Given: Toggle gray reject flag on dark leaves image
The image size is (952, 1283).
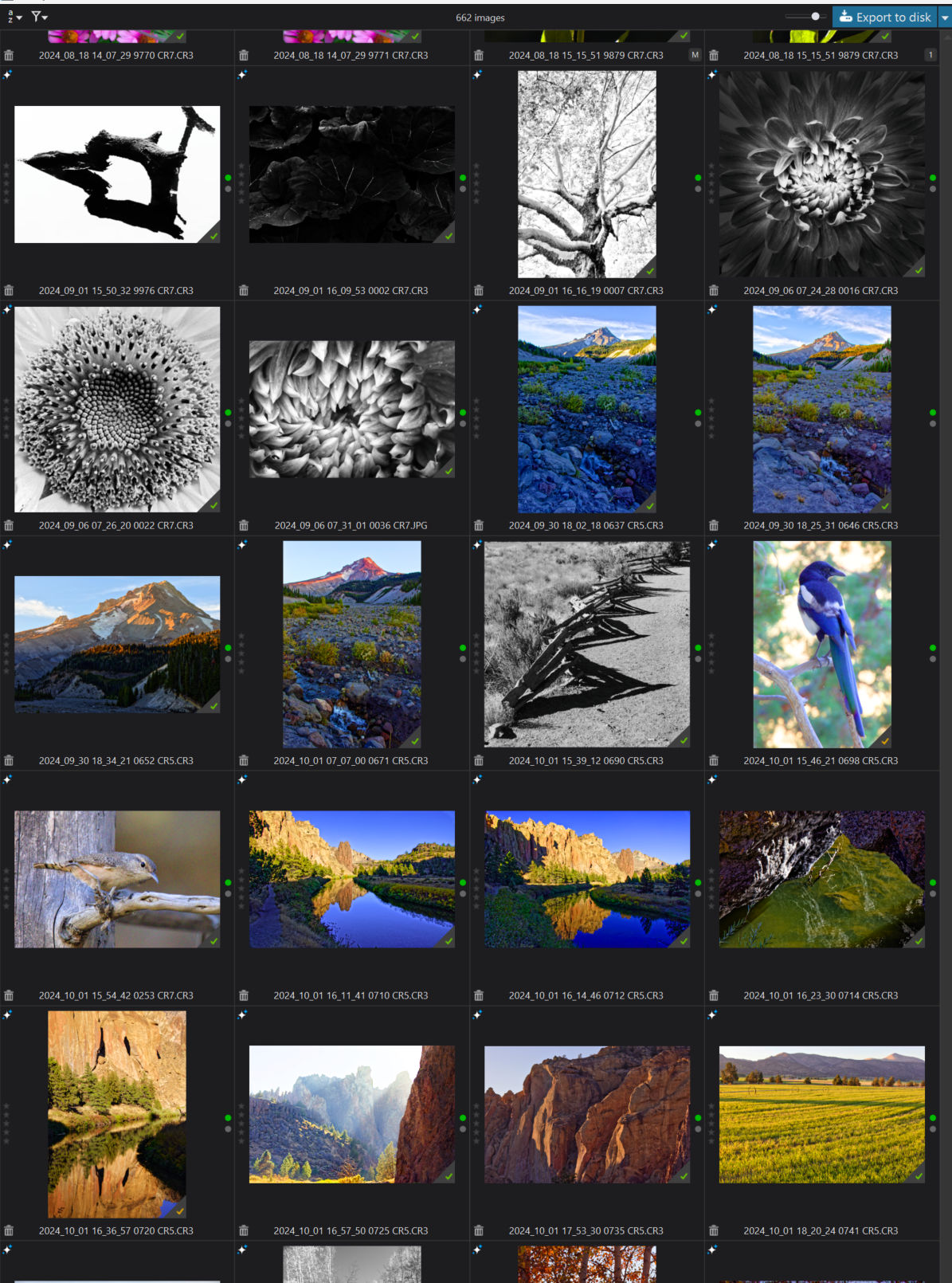Looking at the screenshot, I should coord(463,189).
